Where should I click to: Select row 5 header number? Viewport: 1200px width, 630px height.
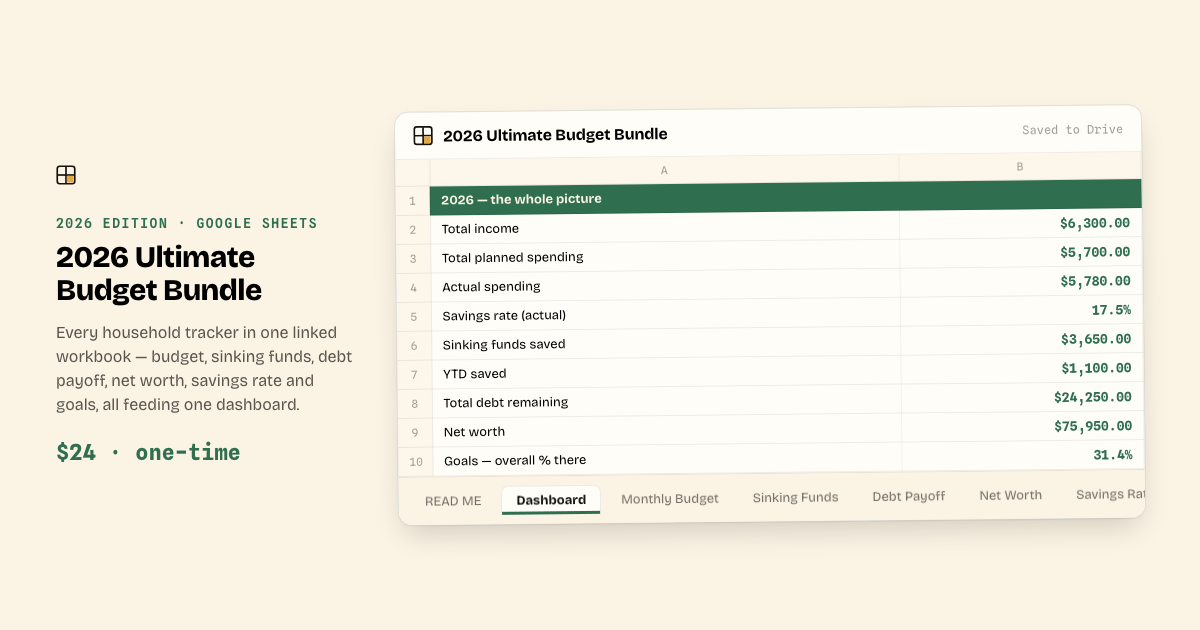coord(414,317)
